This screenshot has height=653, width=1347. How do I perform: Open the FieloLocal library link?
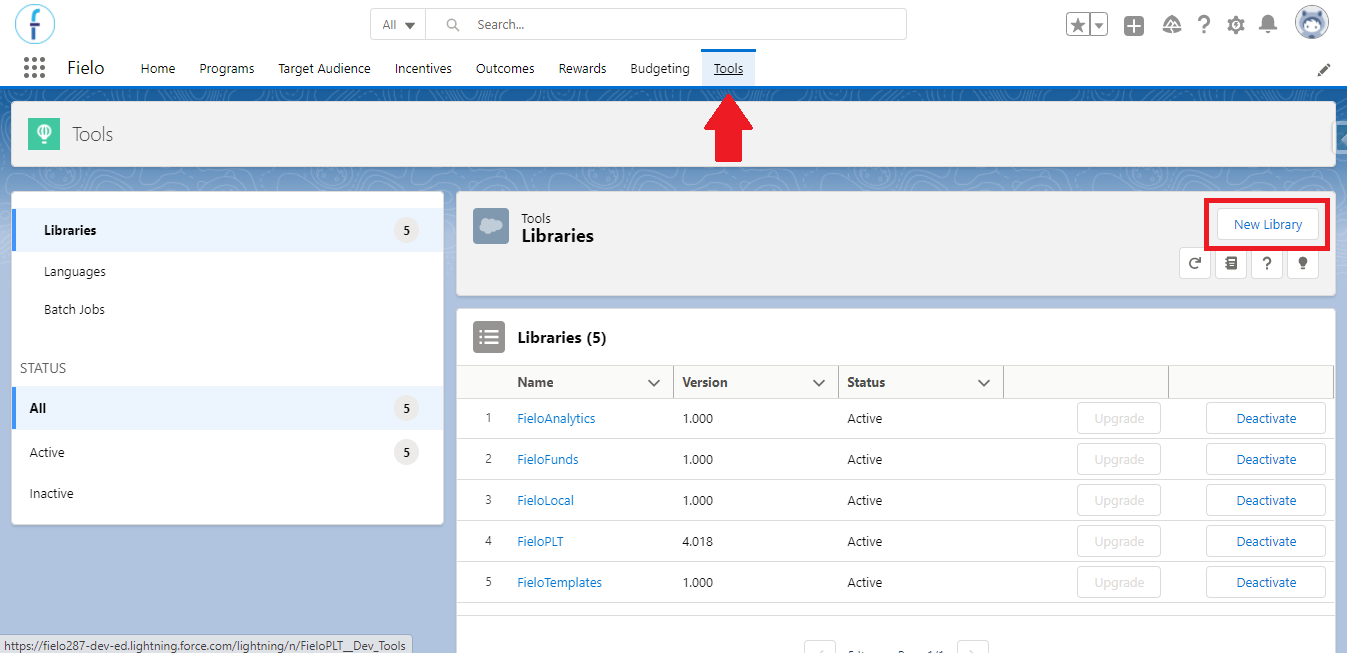[545, 500]
